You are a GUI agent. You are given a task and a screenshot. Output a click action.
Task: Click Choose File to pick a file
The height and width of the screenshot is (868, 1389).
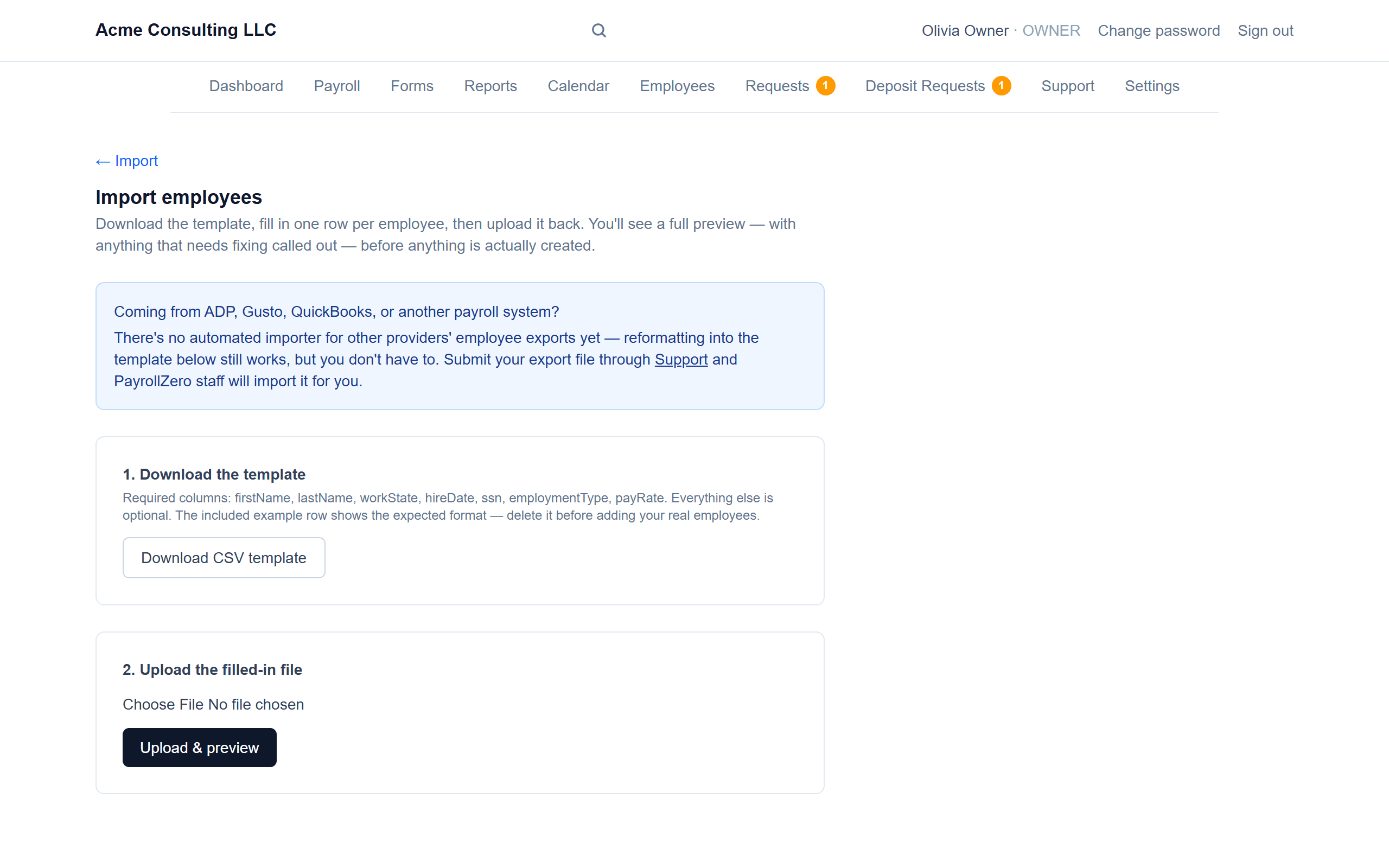coord(163,704)
